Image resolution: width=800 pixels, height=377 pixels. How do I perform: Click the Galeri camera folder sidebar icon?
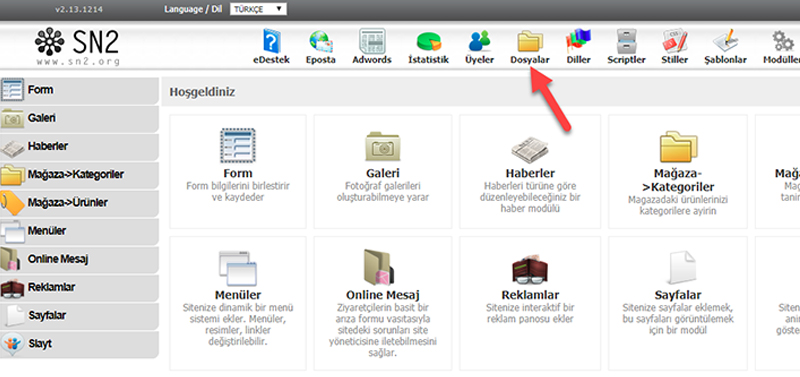pyautogui.click(x=12, y=118)
